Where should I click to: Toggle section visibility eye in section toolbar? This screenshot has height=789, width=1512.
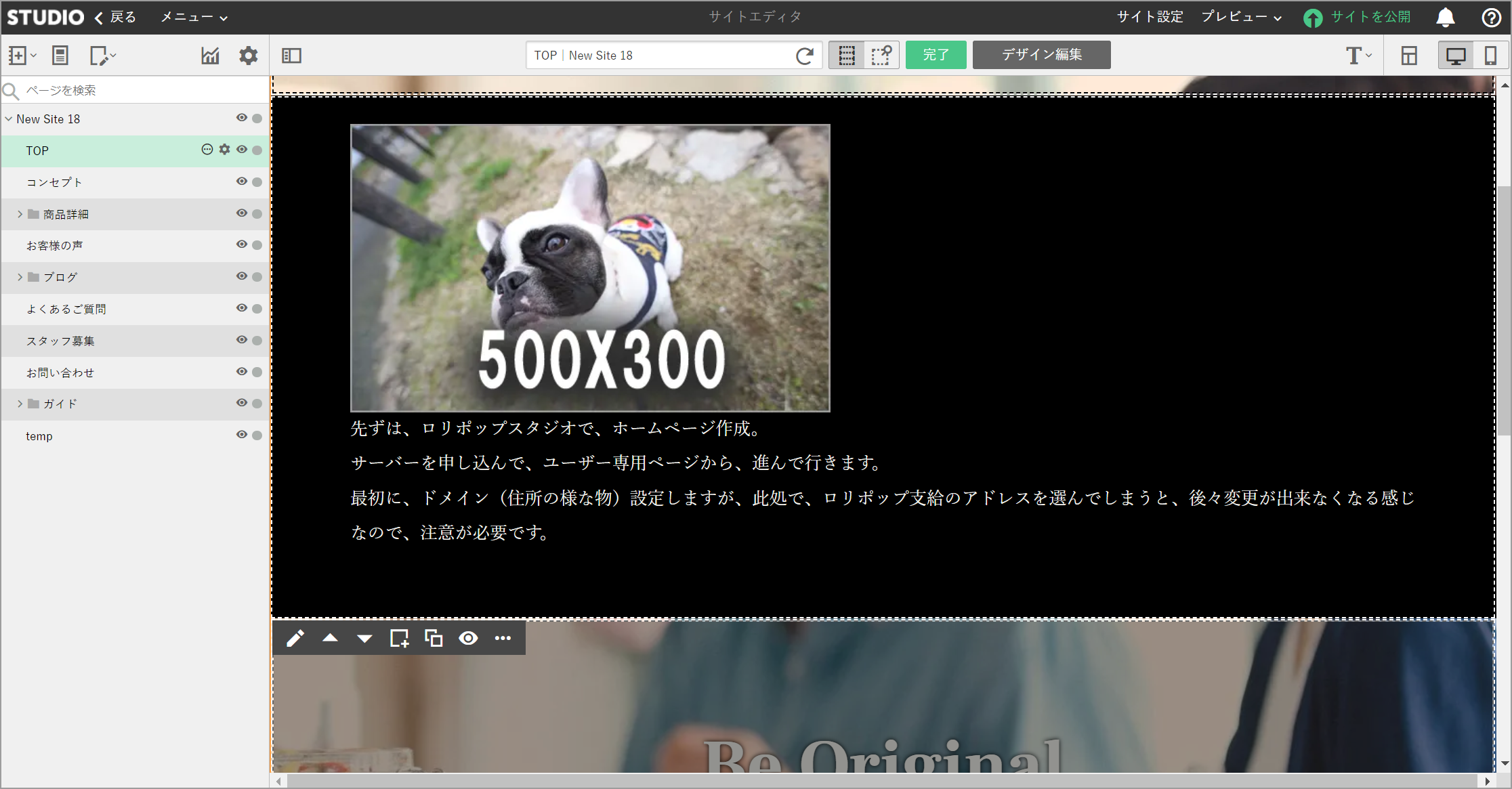tap(468, 638)
